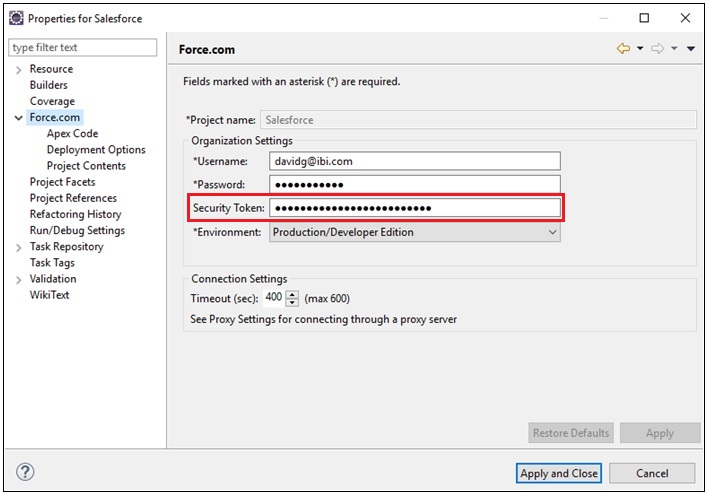Click the Apply button

[660, 433]
